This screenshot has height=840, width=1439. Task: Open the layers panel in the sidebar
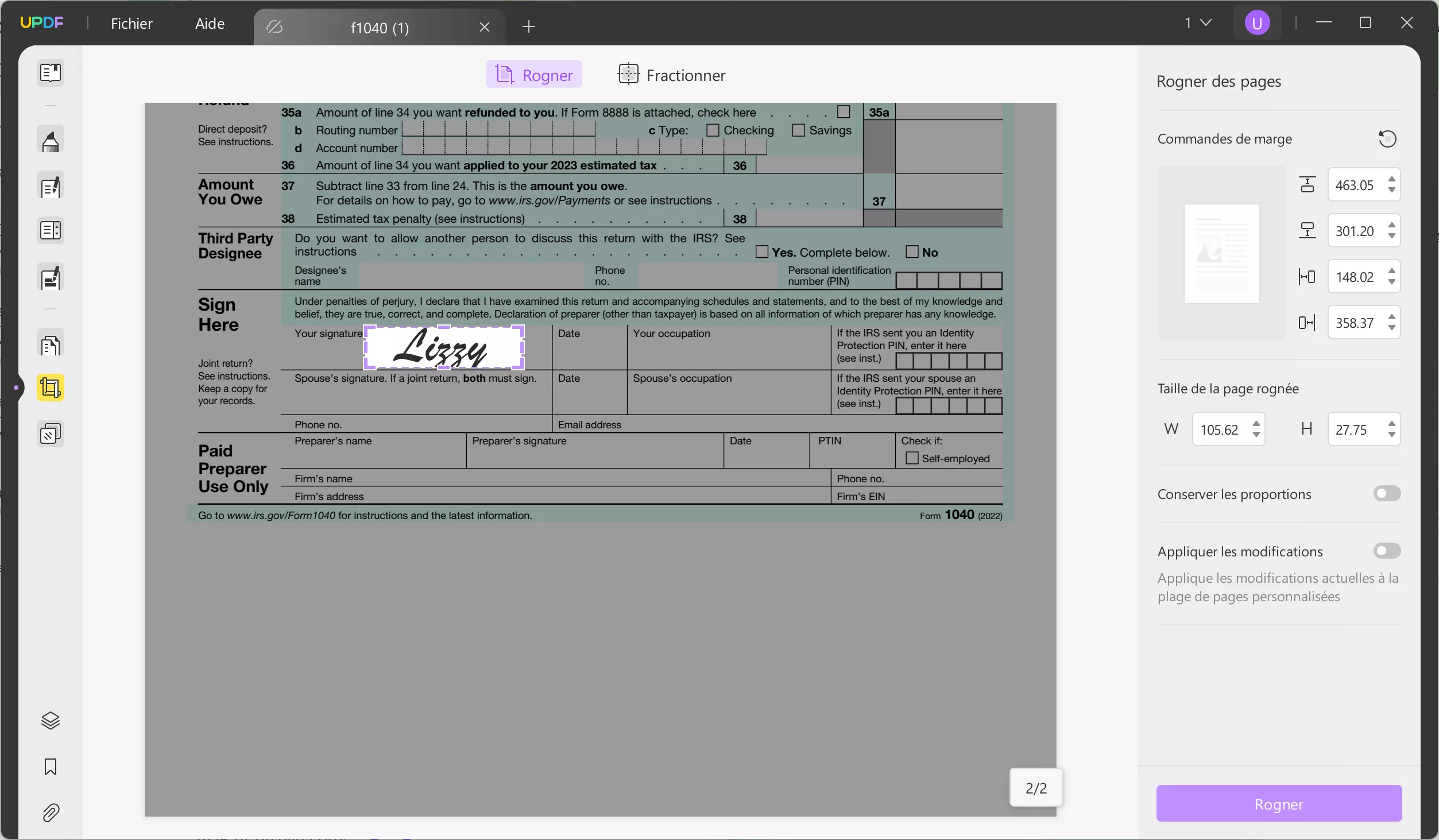coord(51,721)
